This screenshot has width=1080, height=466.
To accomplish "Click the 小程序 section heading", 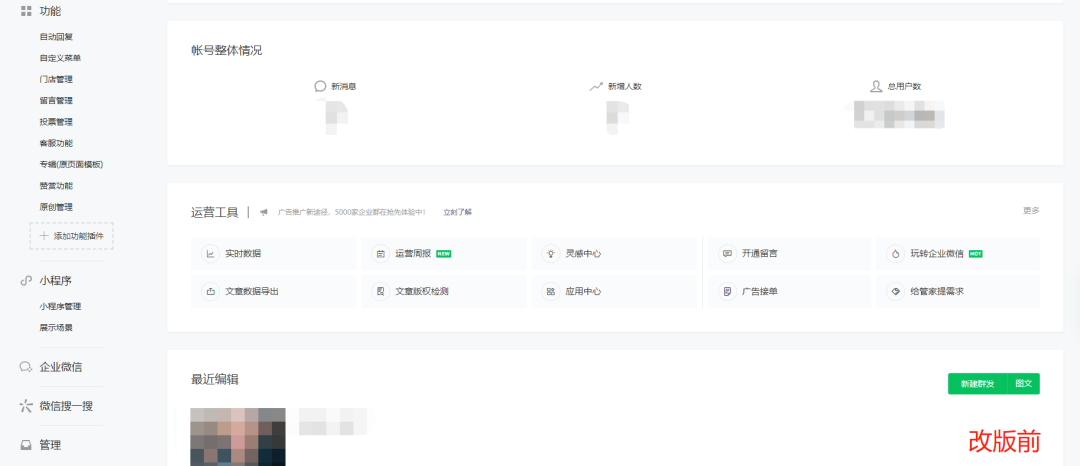I will (56, 280).
